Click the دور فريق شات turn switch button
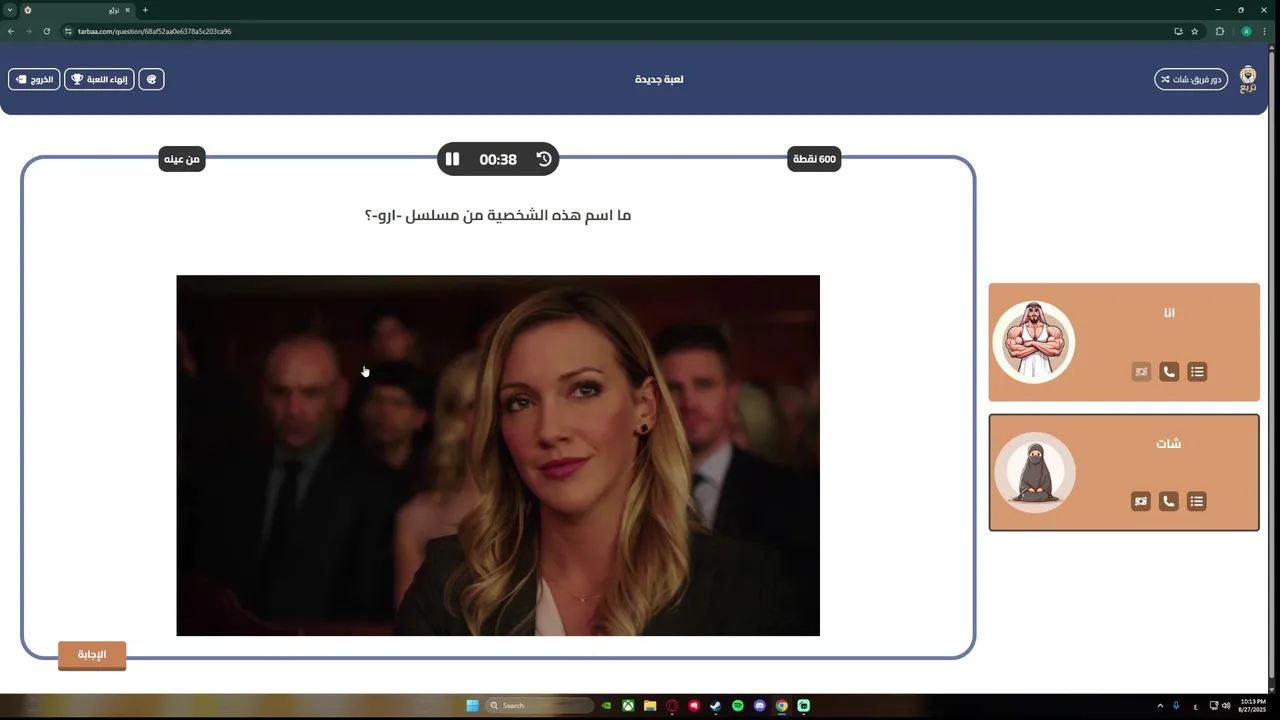 click(x=1191, y=79)
